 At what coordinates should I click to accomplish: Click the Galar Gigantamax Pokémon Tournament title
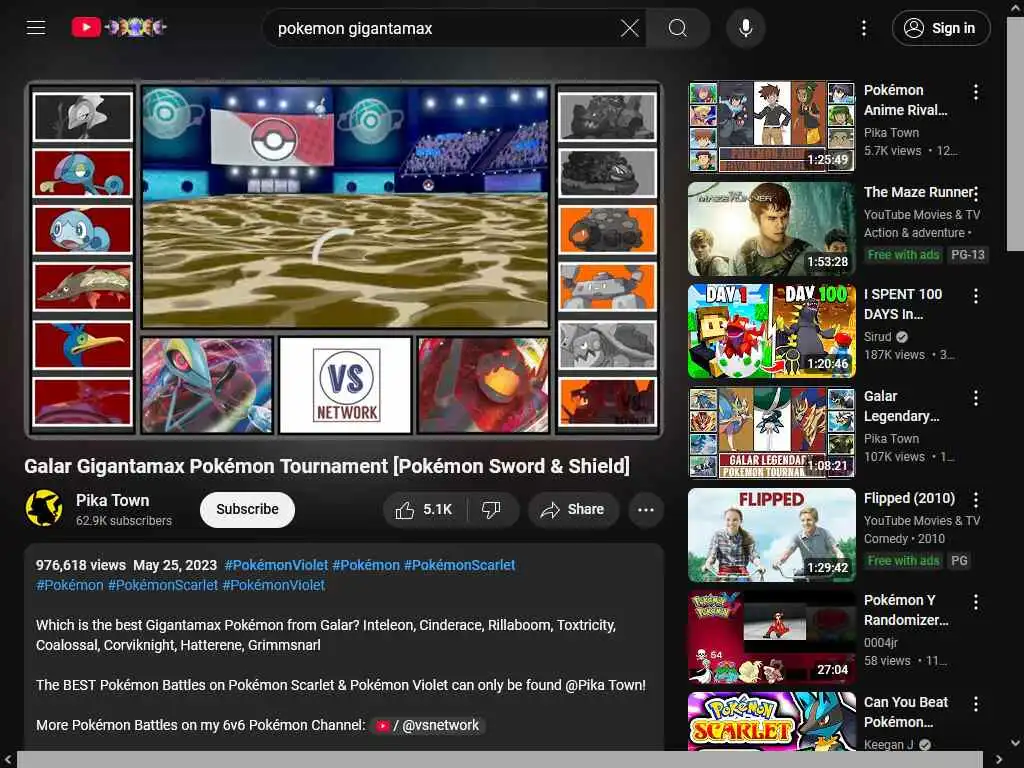point(327,466)
